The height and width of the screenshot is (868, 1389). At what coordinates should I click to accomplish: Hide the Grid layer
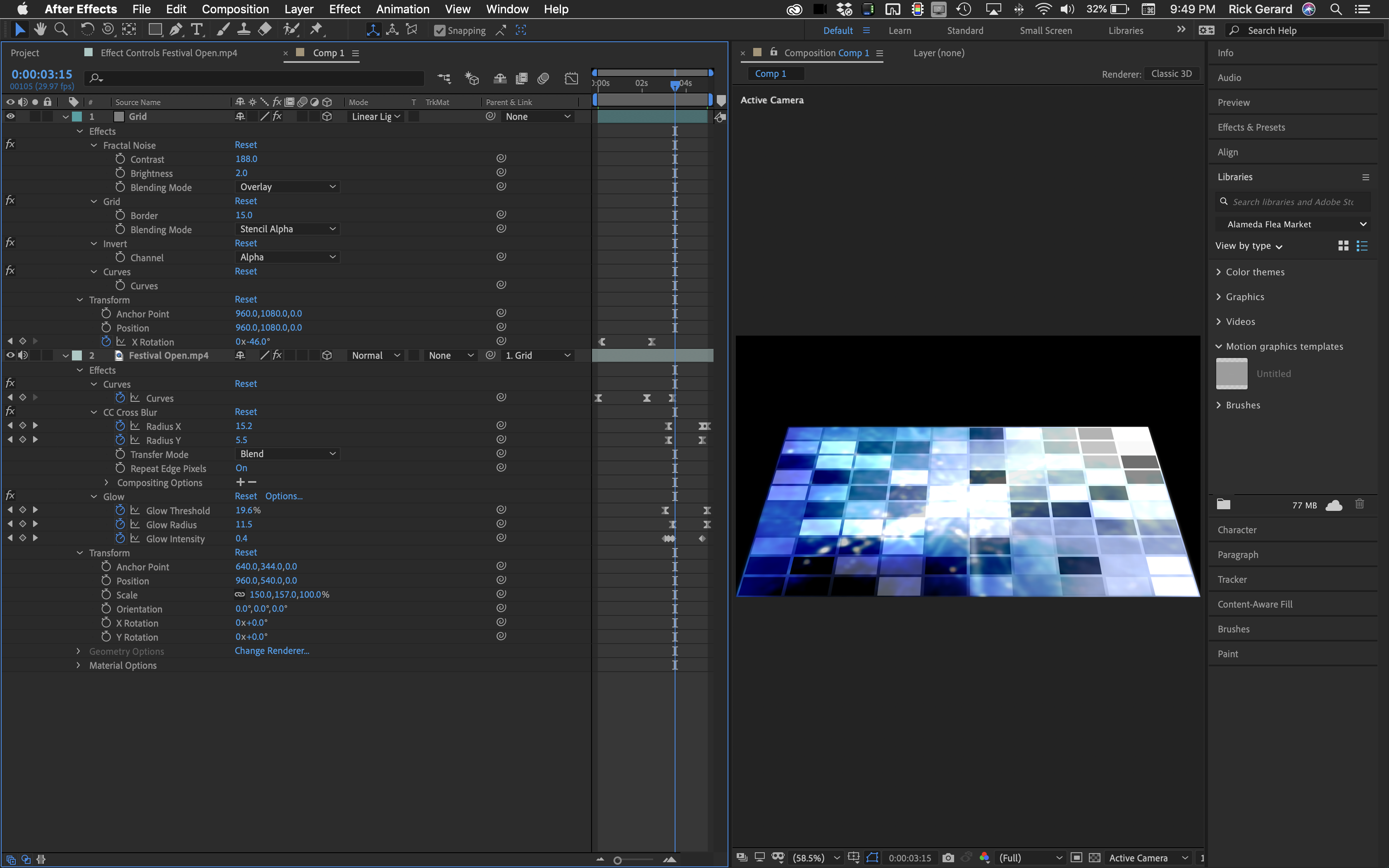point(10,116)
